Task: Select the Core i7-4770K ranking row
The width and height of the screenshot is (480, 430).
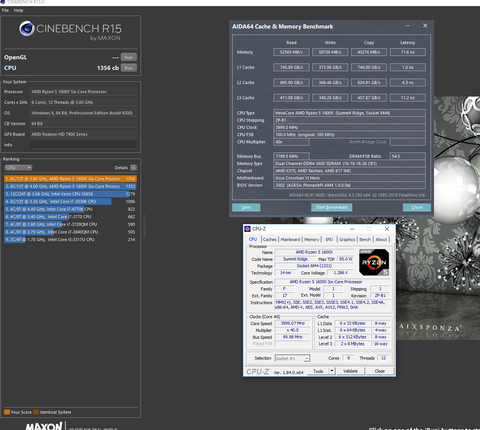Action: pos(70,209)
